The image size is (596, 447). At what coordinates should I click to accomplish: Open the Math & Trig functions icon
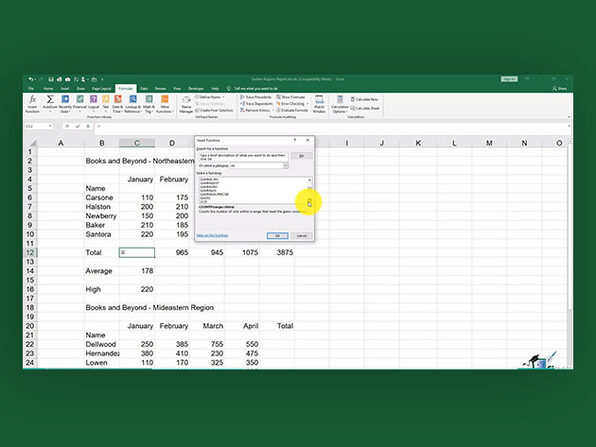click(x=149, y=103)
